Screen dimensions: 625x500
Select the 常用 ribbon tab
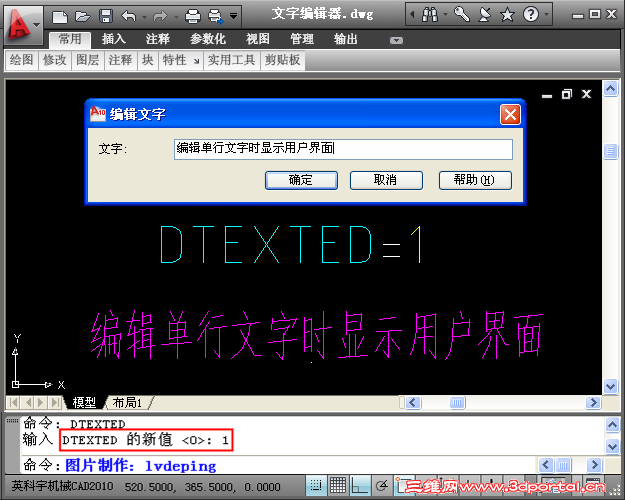point(70,39)
